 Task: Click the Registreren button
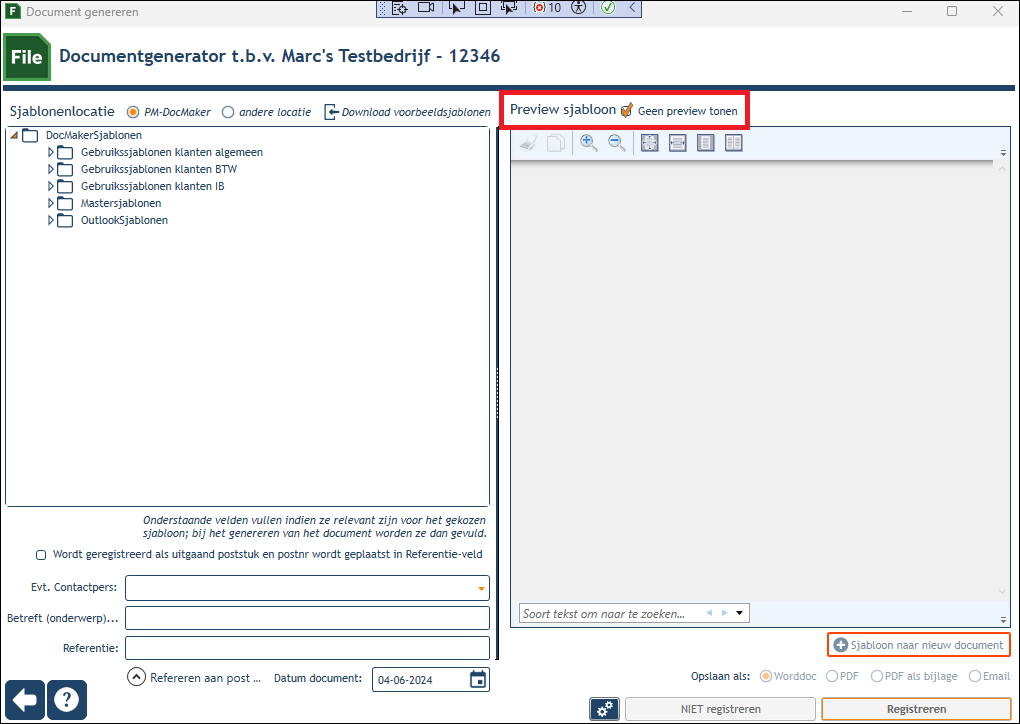pos(916,709)
